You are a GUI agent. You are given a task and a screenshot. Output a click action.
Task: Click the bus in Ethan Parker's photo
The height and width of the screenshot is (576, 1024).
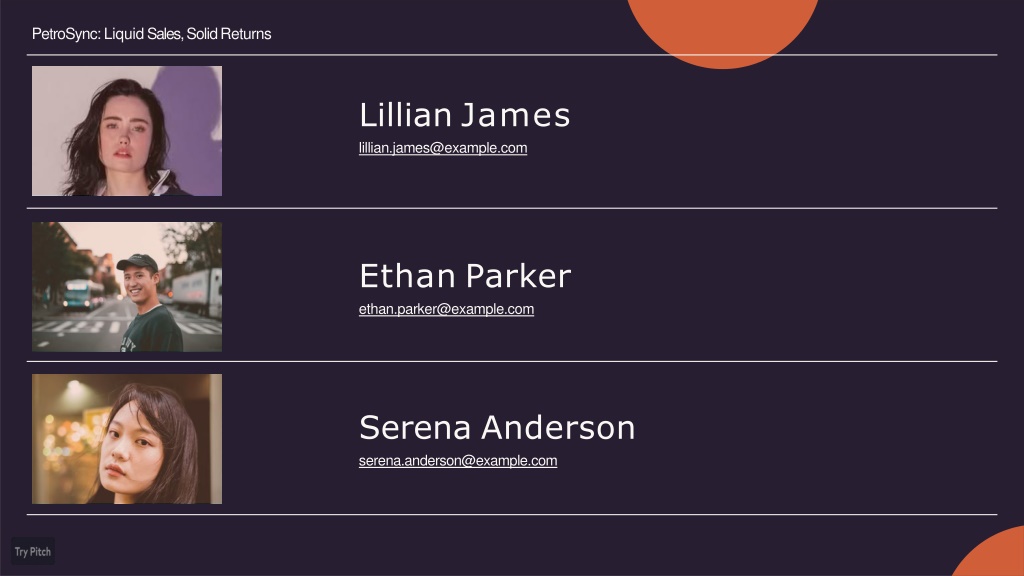[80, 293]
